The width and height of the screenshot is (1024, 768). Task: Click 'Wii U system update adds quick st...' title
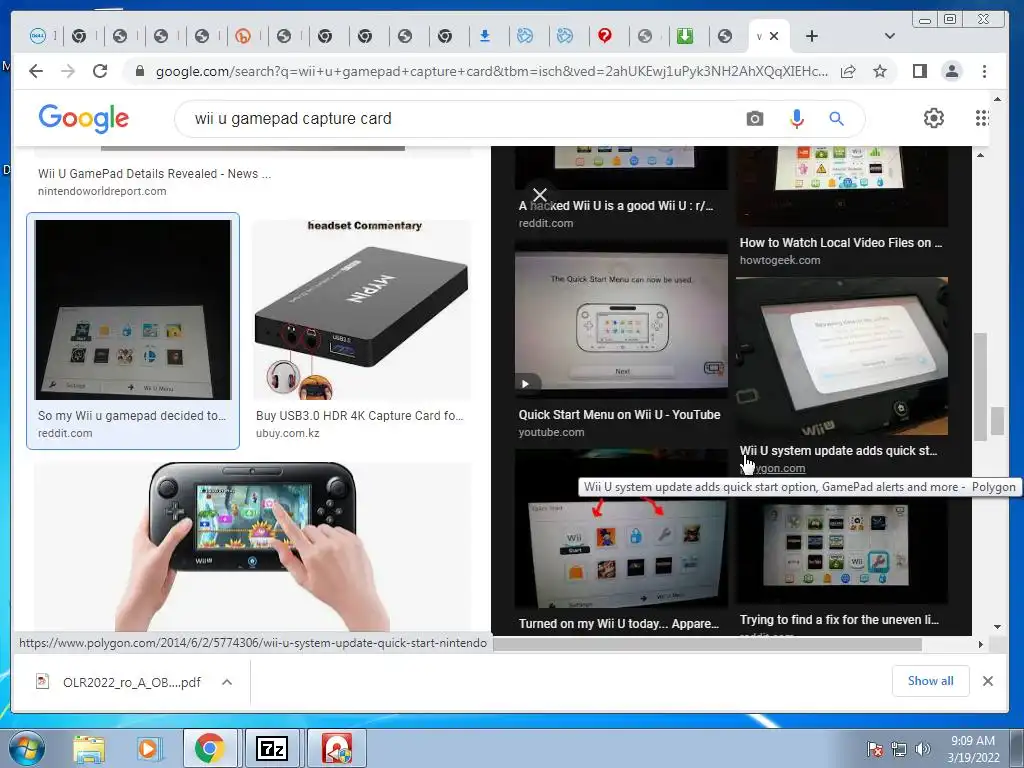point(838,451)
